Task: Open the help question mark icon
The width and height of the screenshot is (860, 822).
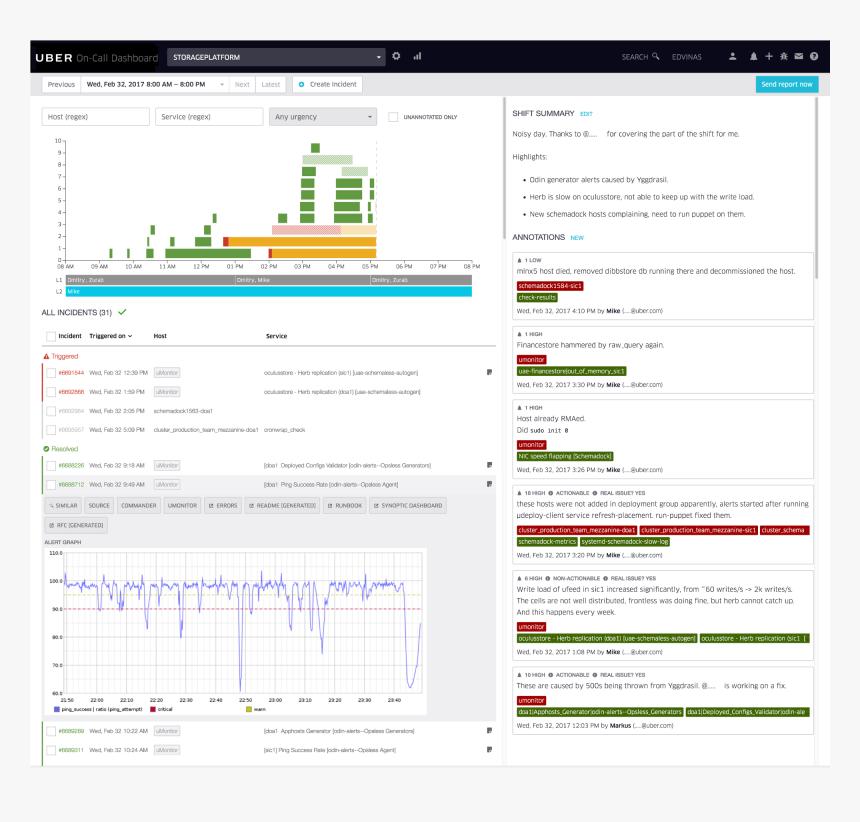Action: tap(814, 56)
